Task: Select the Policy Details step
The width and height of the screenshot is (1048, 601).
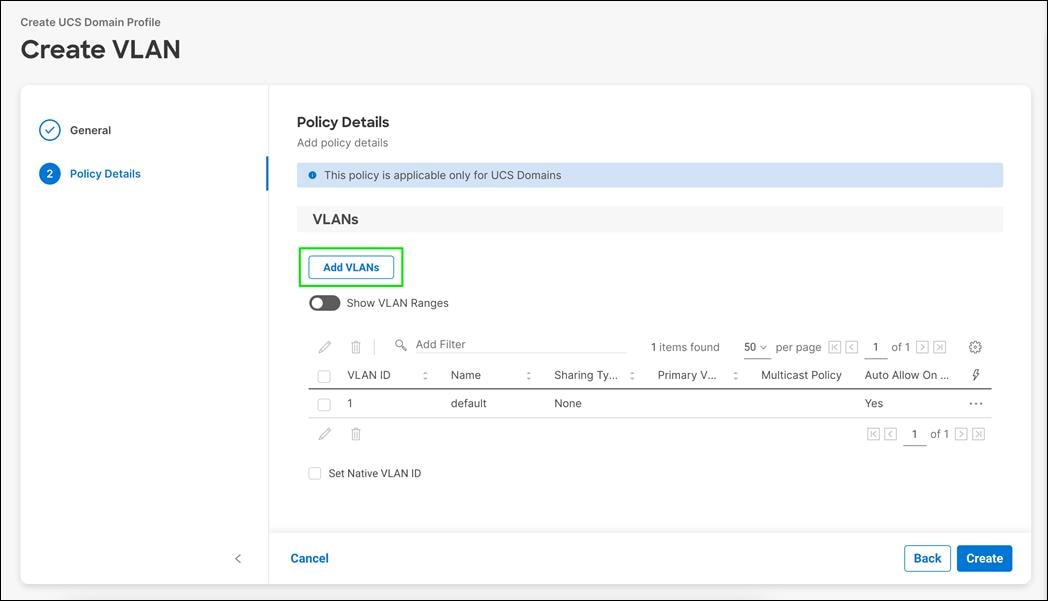Action: tap(105, 173)
